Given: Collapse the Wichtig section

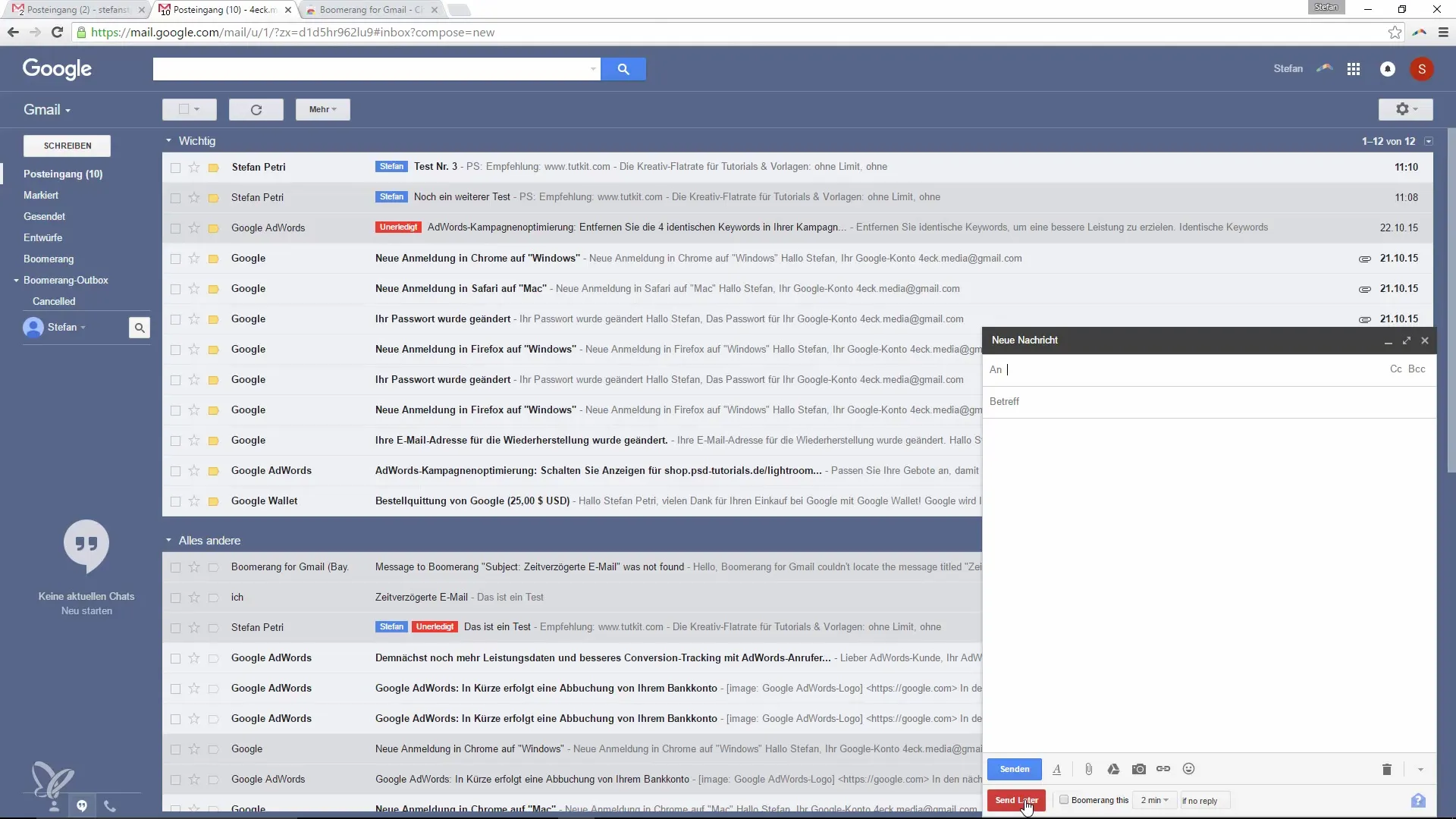Looking at the screenshot, I should tap(168, 141).
